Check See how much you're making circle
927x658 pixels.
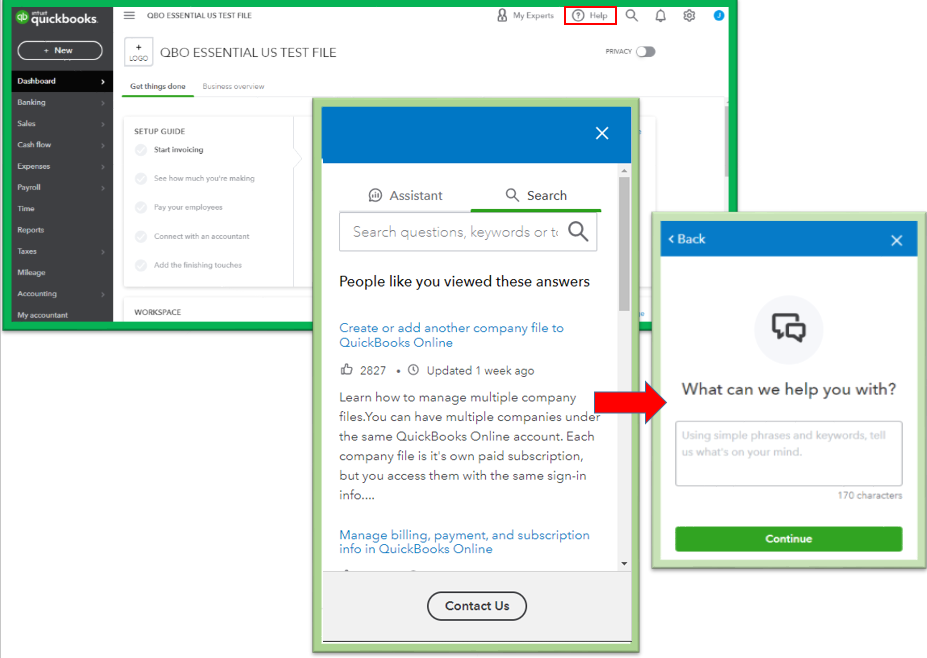[141, 179]
